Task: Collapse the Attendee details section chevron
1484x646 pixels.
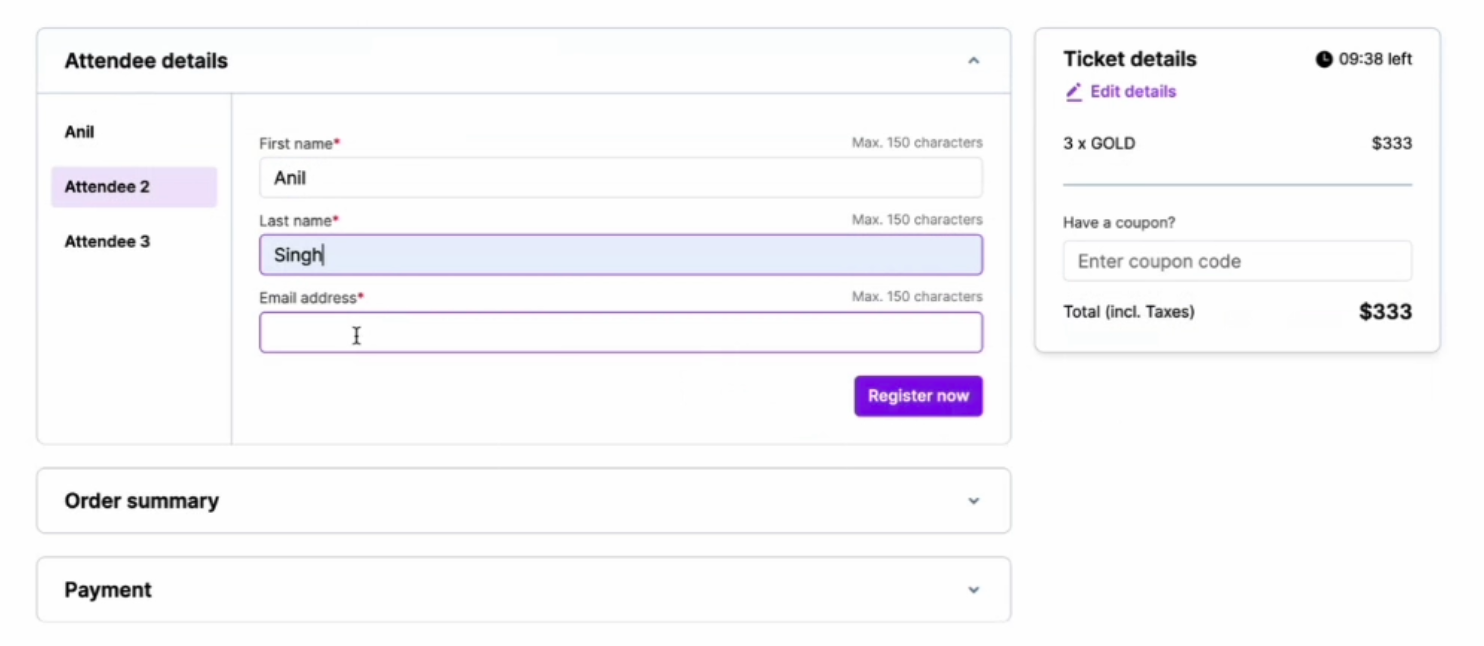Action: (973, 61)
